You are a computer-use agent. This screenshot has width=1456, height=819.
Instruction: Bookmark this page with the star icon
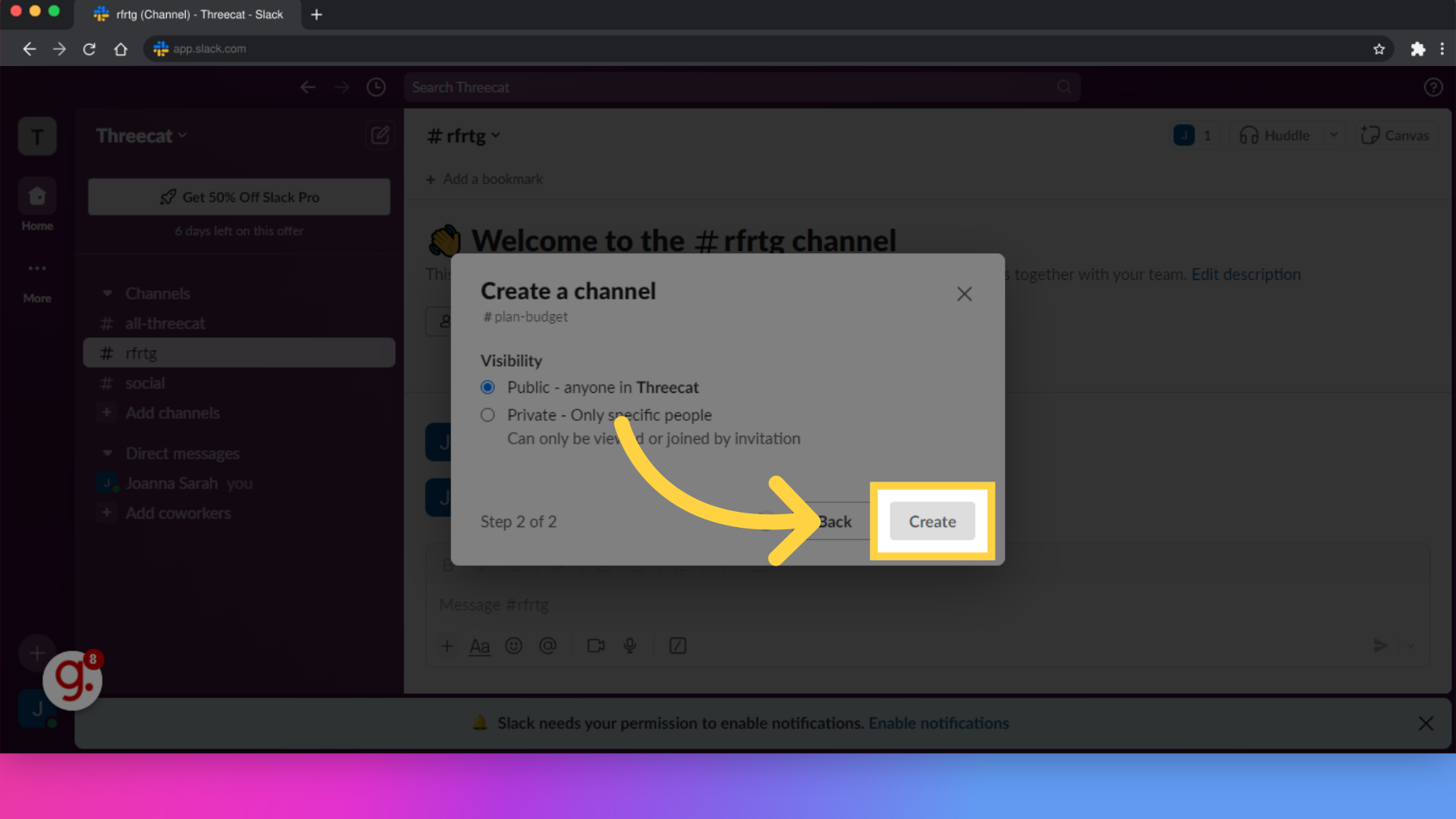1379,49
